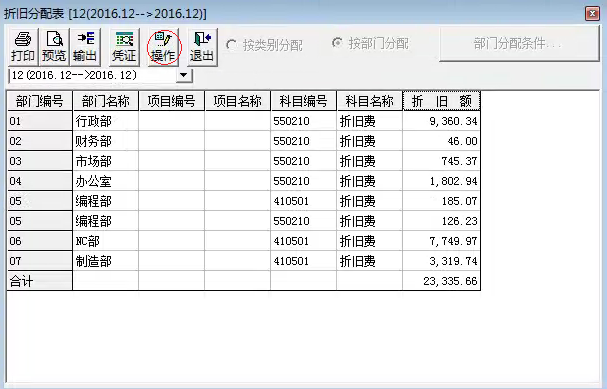Click the 输出 export icon

pyautogui.click(x=85, y=47)
